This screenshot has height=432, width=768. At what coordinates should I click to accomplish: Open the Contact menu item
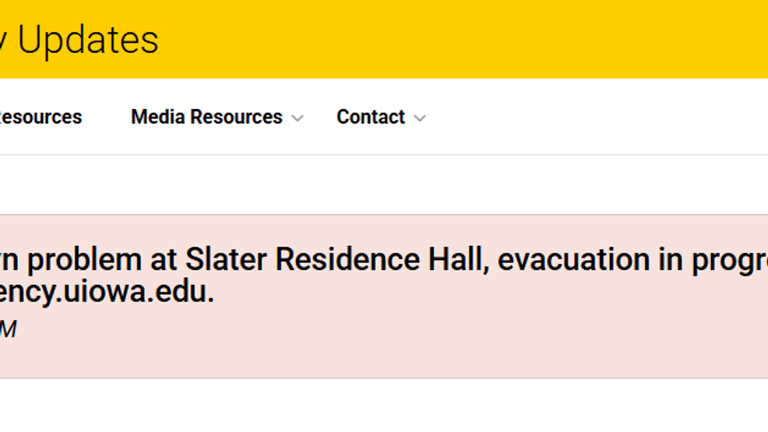[370, 117]
